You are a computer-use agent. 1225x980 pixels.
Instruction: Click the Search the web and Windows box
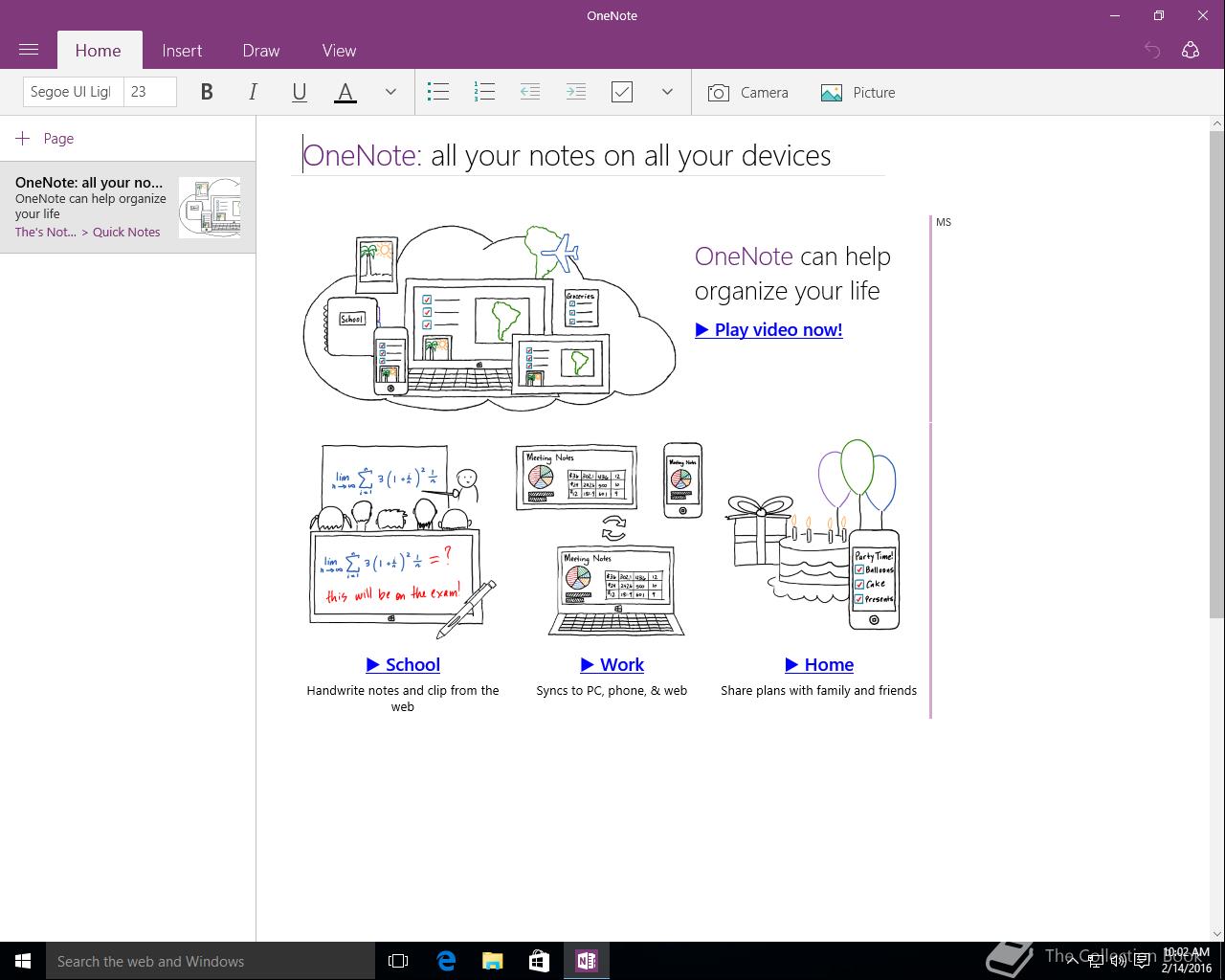click(x=211, y=961)
